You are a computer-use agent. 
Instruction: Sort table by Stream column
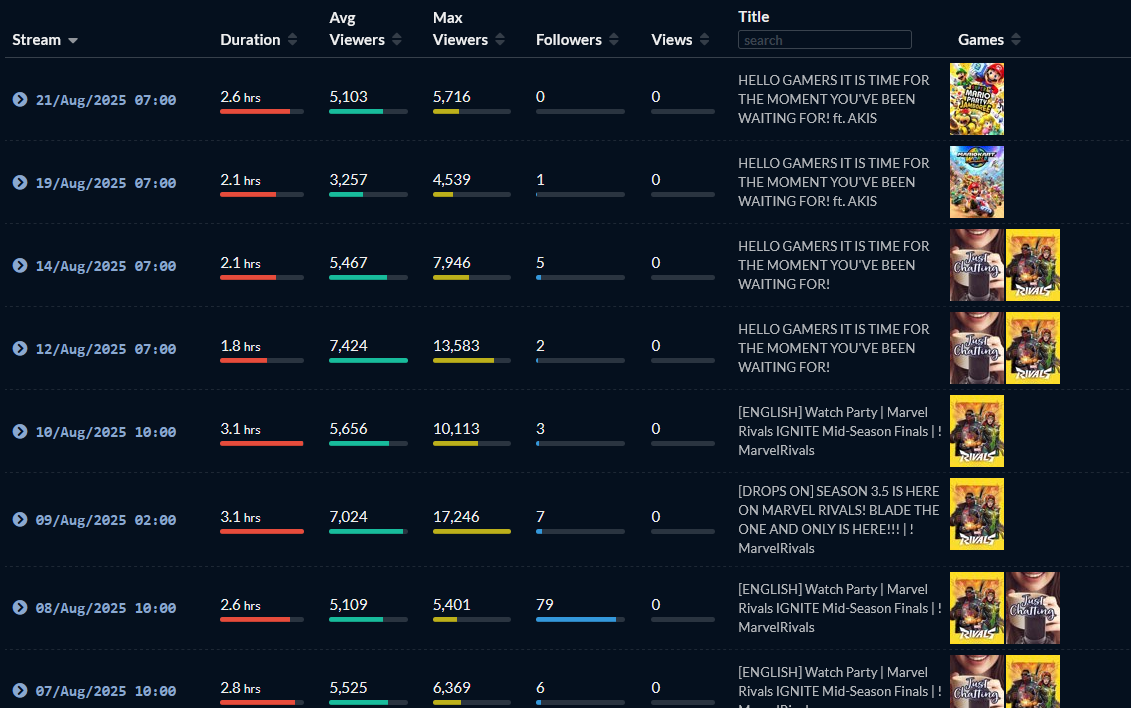(46, 40)
